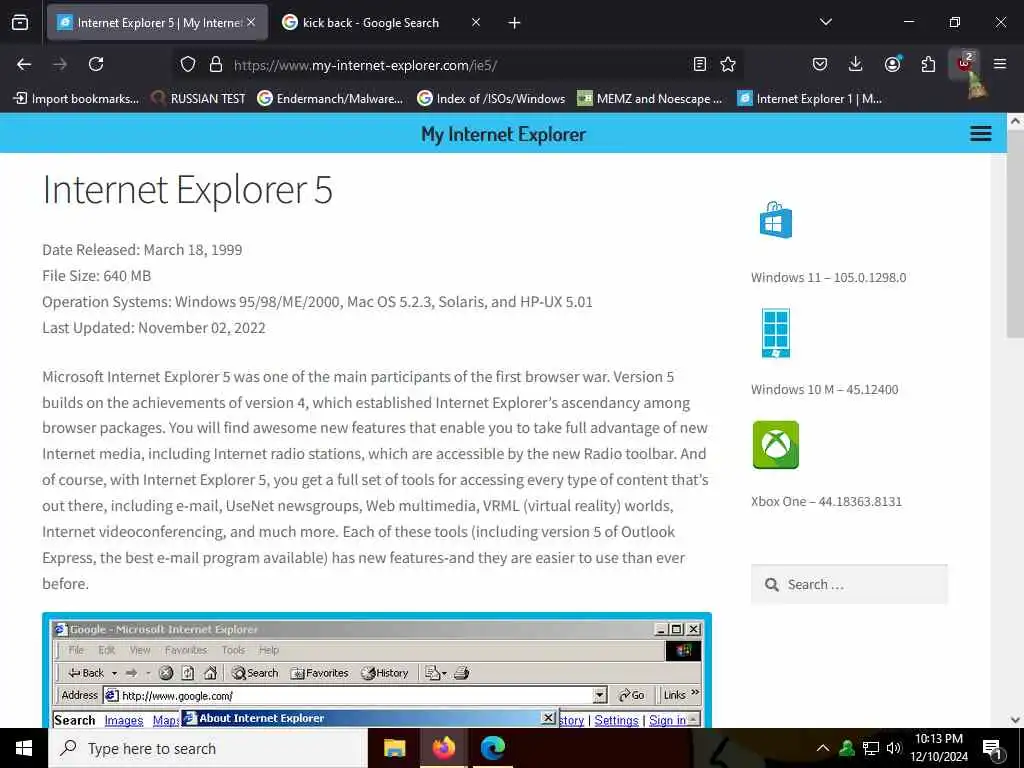Click the network tray icon
1024x768 pixels.
click(x=871, y=748)
